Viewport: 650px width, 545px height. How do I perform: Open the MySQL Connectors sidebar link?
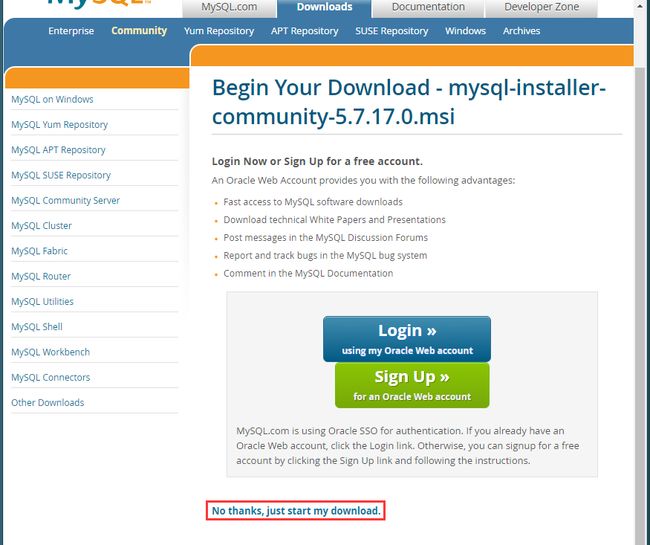51,378
